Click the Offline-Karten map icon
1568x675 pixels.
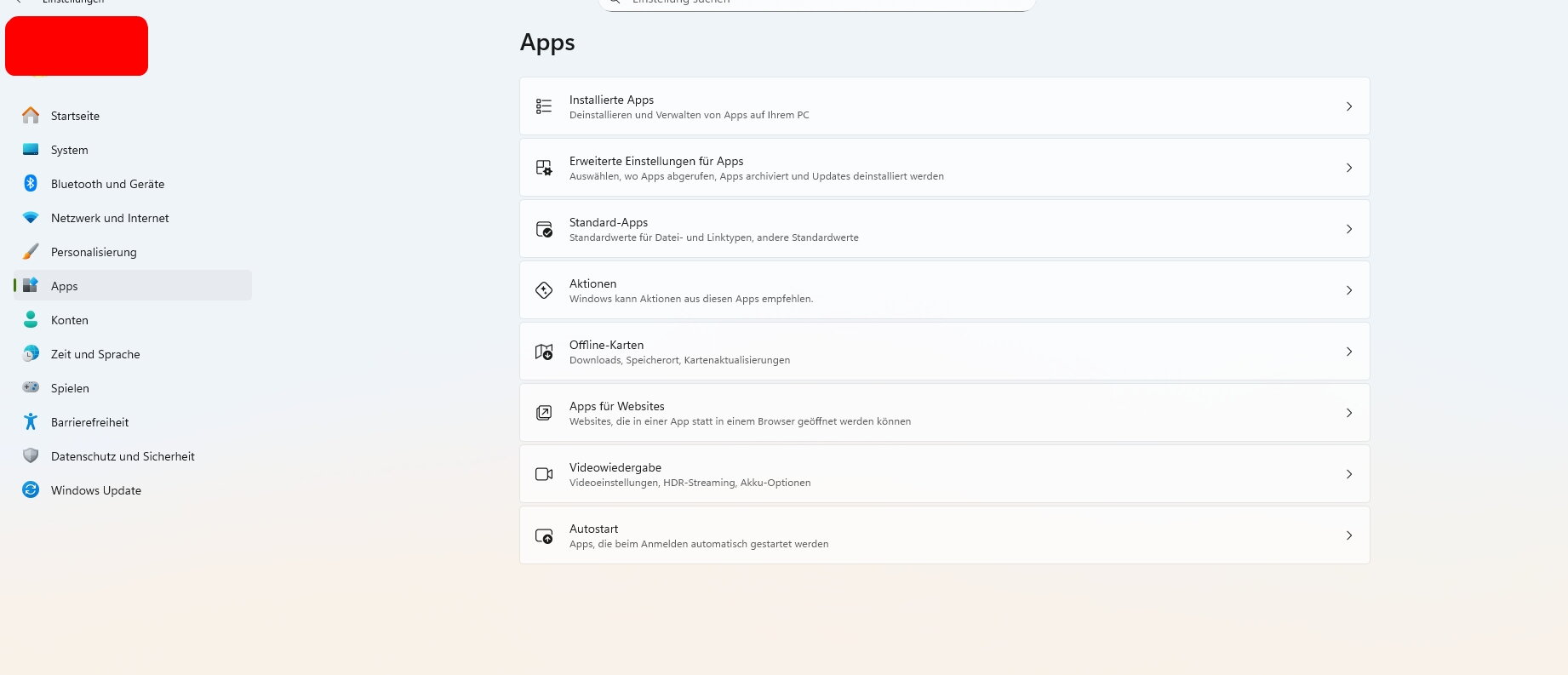[544, 352]
